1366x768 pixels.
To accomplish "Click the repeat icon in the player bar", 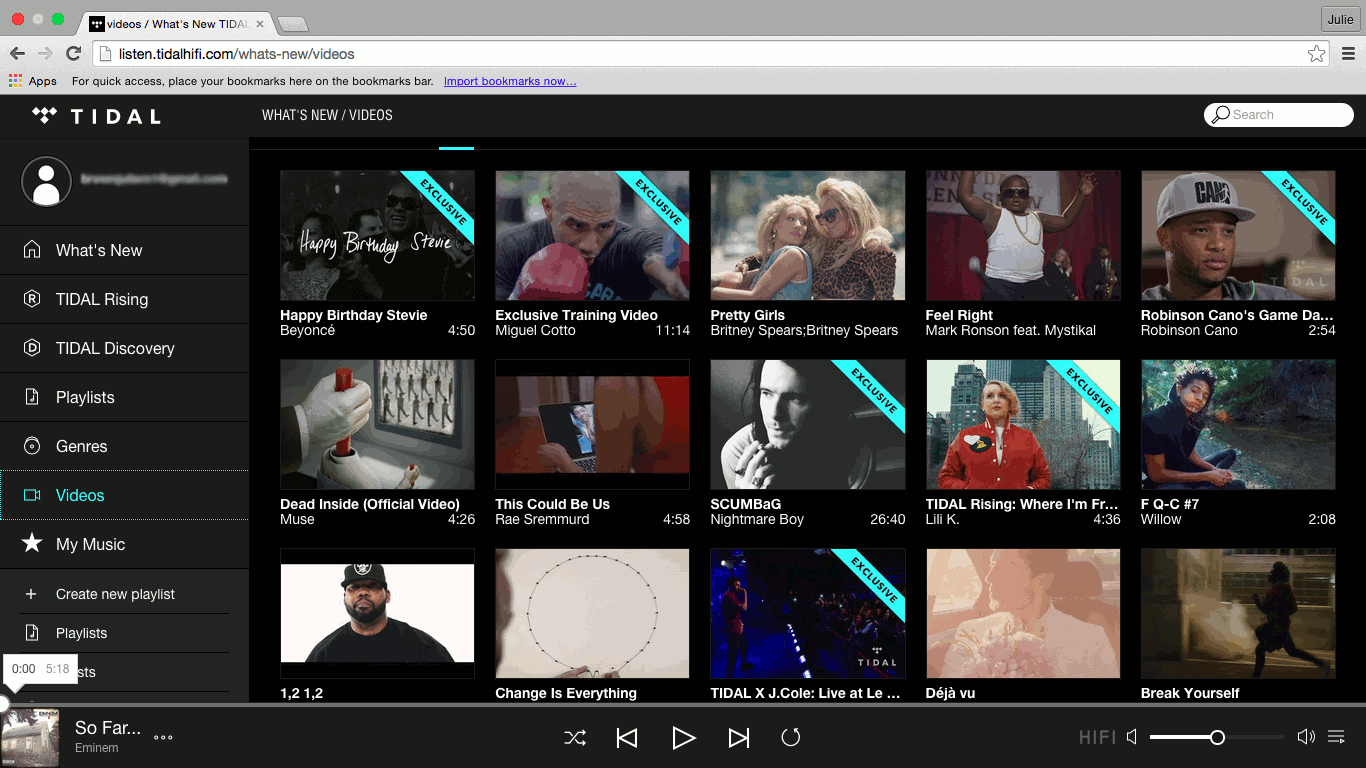I will [791, 737].
